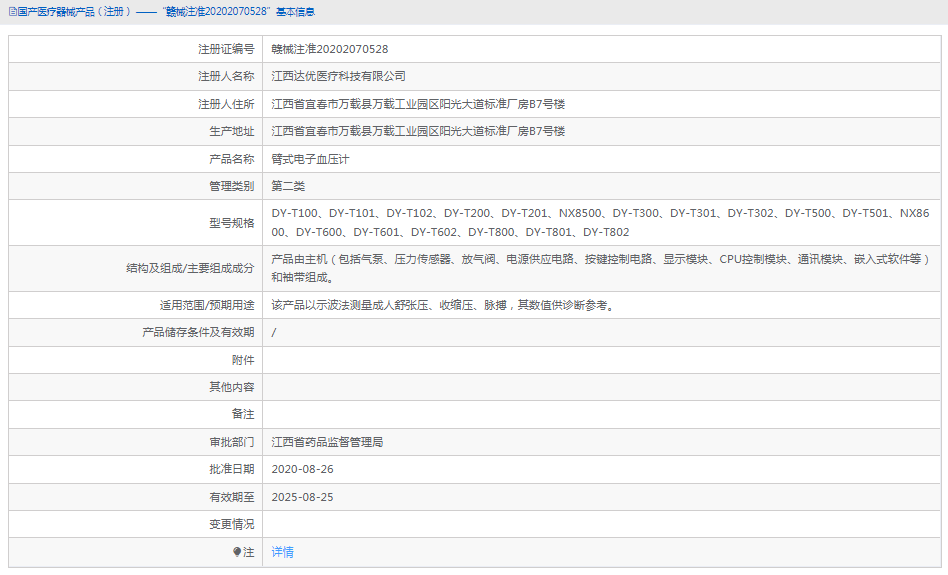Click the 其他内容 label

(x=232, y=387)
